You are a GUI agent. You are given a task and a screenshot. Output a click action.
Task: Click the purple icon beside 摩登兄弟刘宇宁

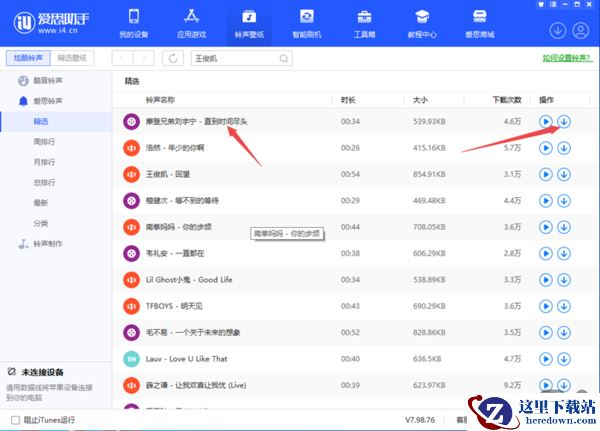[x=131, y=121]
